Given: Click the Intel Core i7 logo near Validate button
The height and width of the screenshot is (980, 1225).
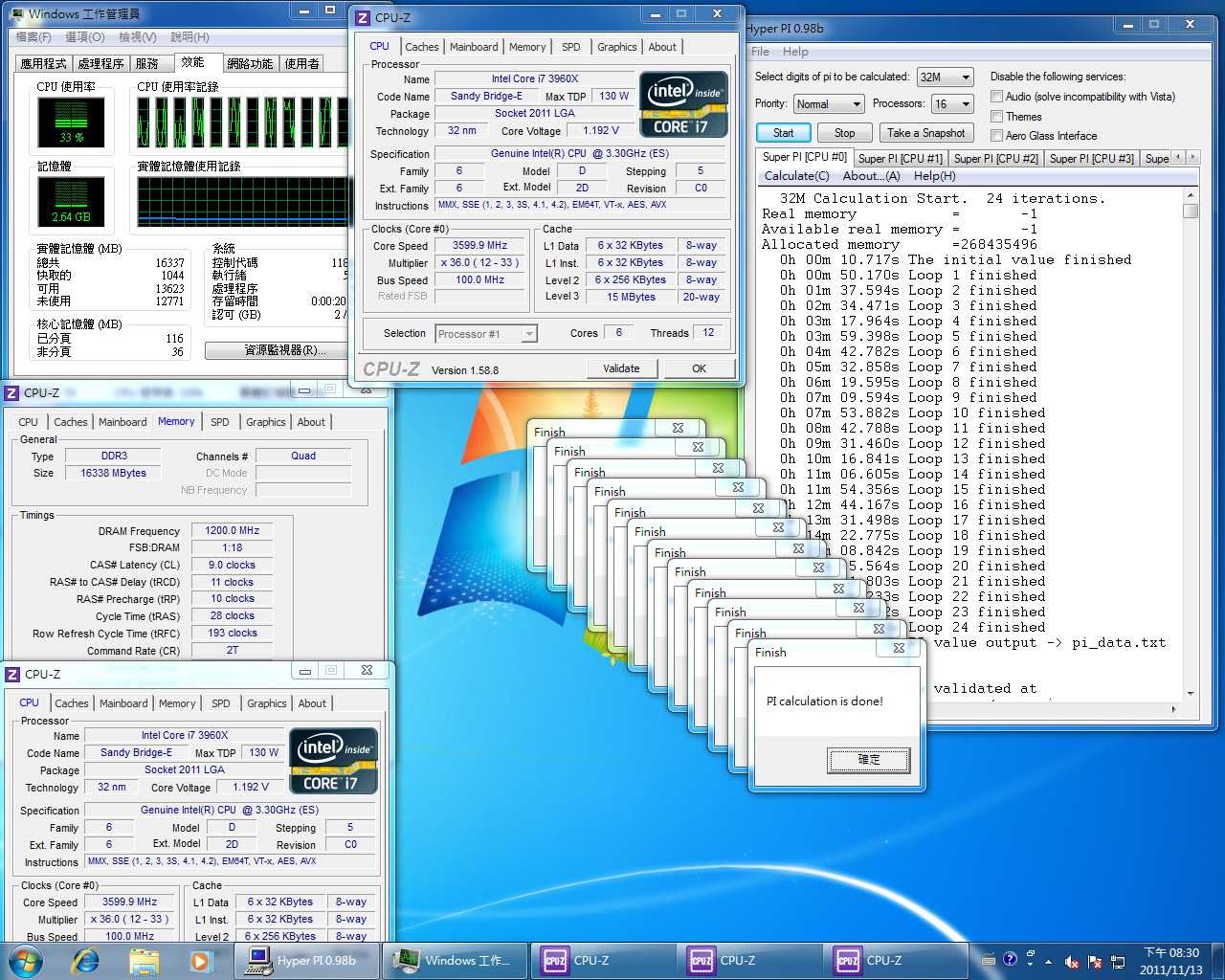Looking at the screenshot, I should coord(683,104).
